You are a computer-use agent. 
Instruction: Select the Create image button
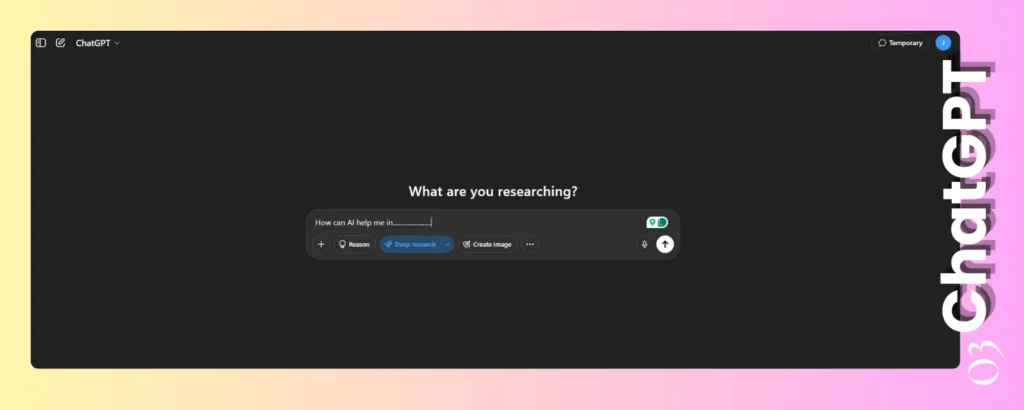pyautogui.click(x=487, y=244)
